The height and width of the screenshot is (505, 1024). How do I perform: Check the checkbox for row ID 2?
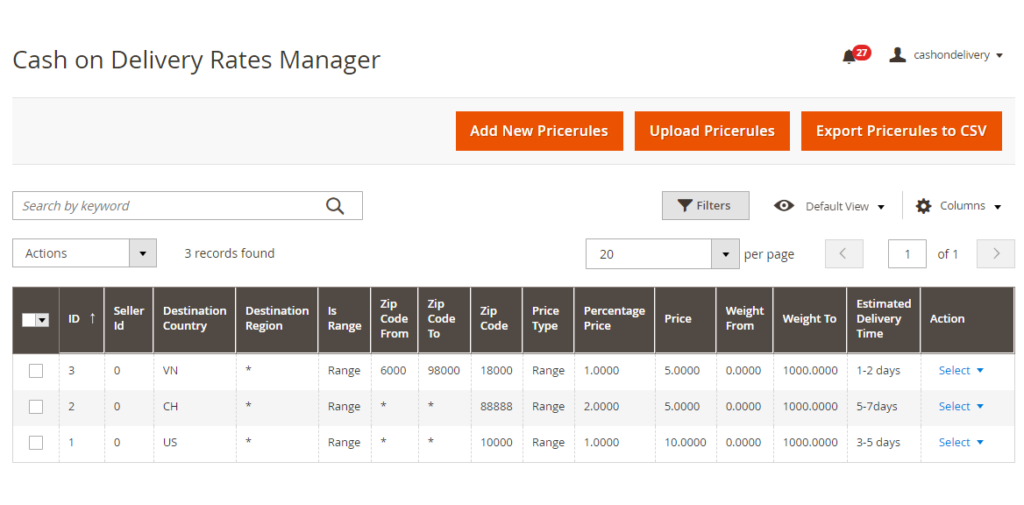click(x=36, y=407)
